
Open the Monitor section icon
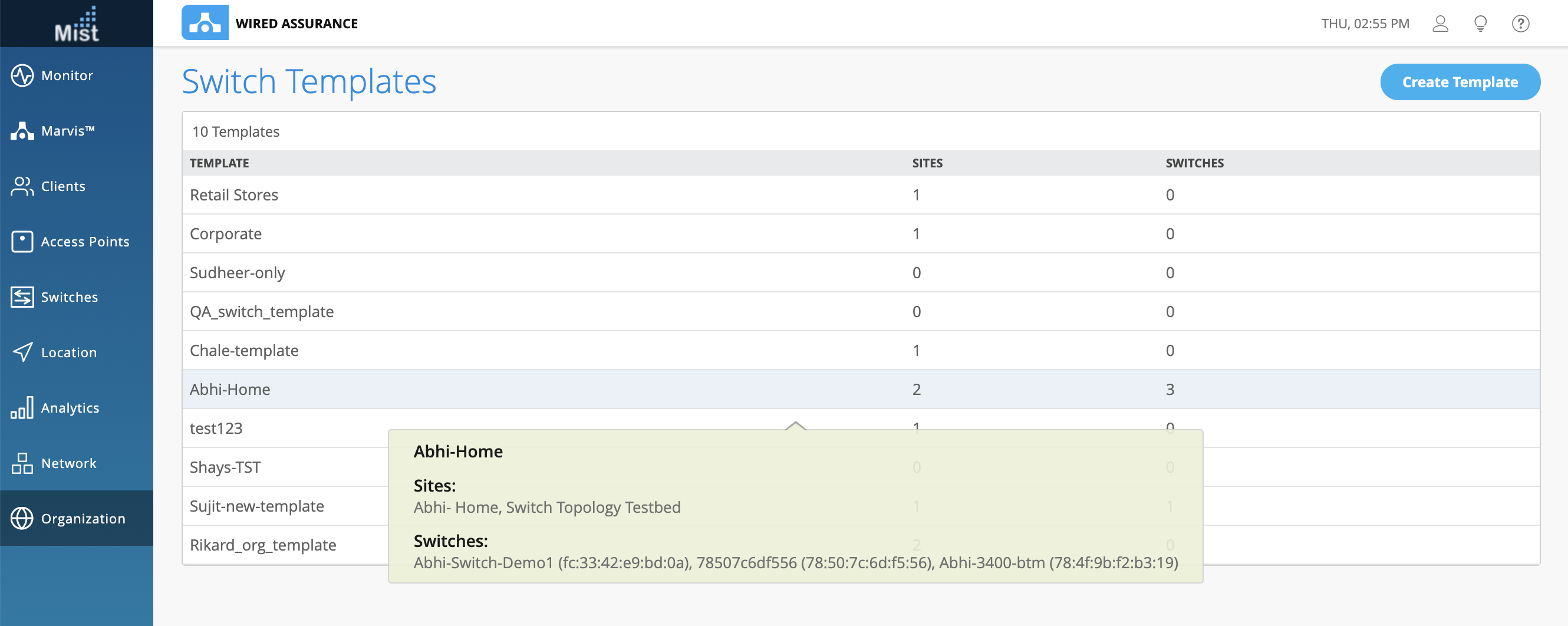tap(22, 75)
